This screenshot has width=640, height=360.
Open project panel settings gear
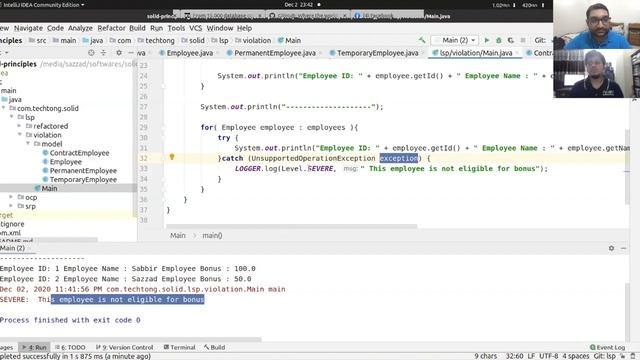[119, 53]
